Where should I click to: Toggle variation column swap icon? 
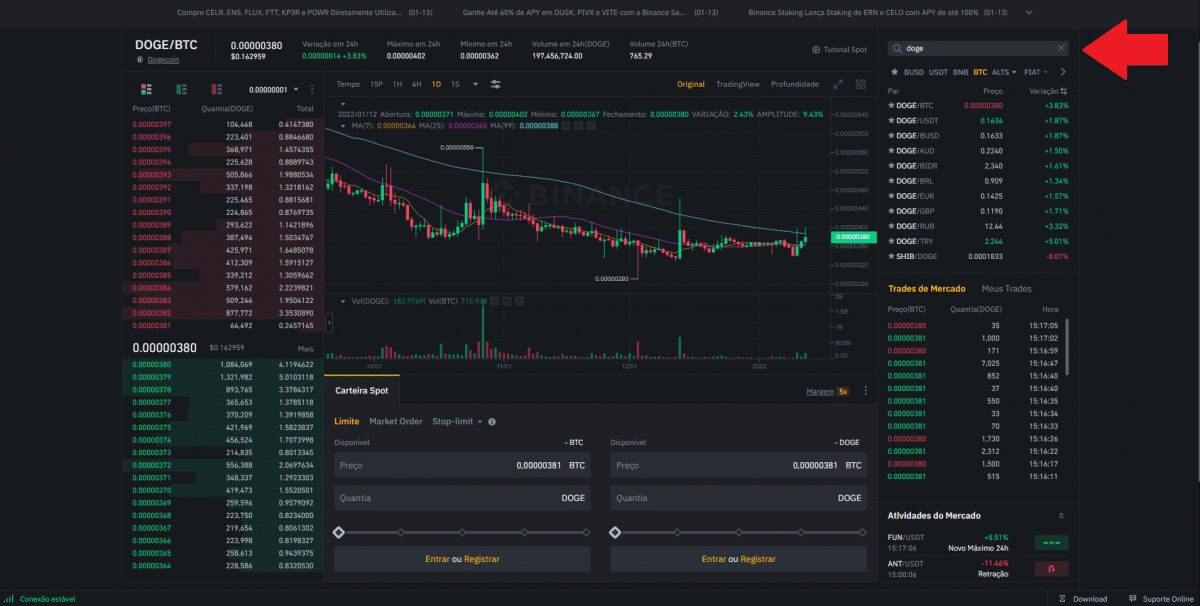(1065, 91)
